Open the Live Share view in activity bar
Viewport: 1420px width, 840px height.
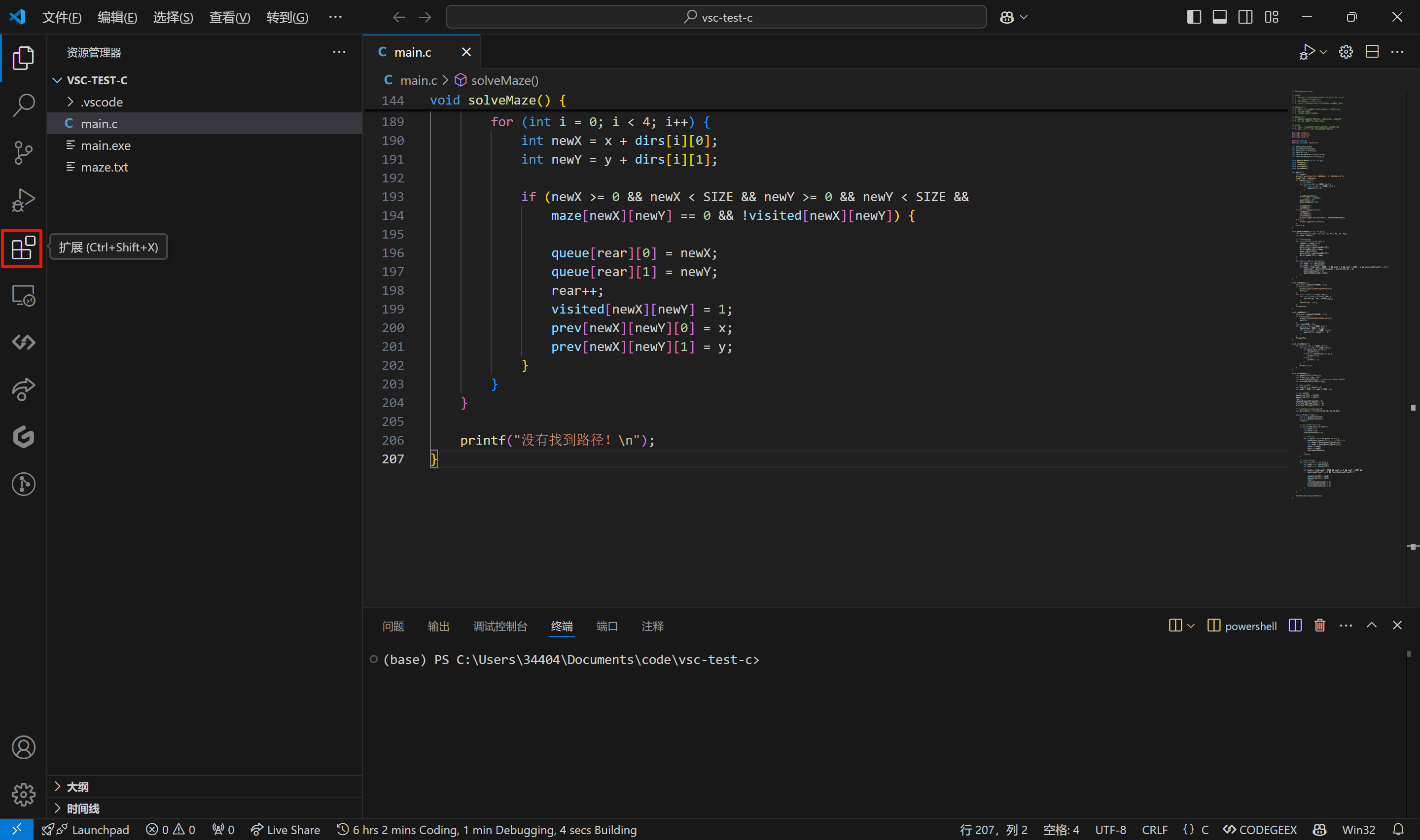pos(23,390)
